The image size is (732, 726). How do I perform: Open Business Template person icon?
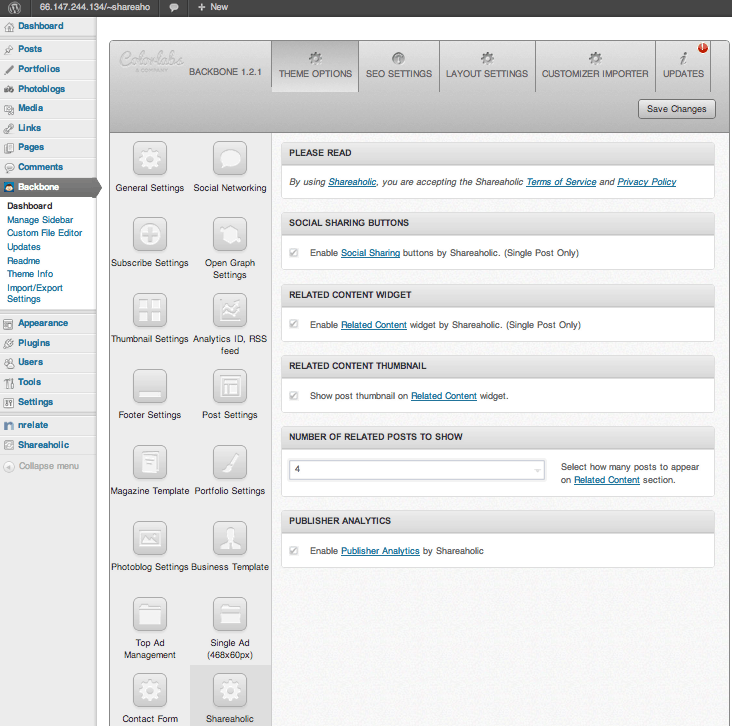(230, 538)
